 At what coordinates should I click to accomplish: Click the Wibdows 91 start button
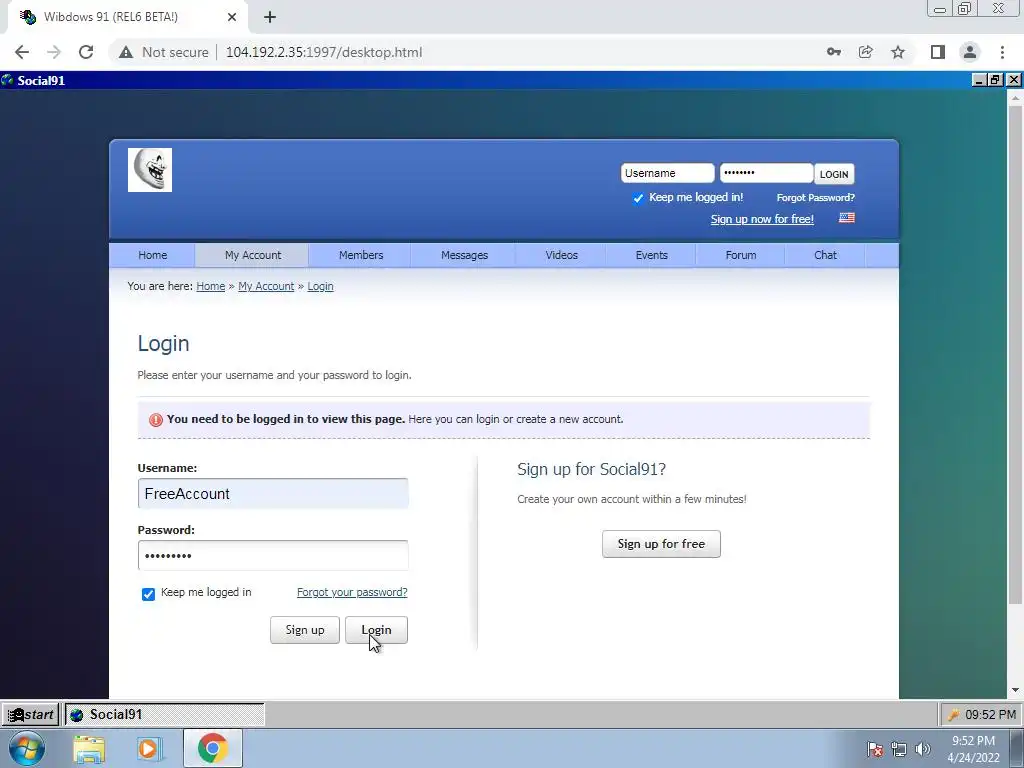tap(30, 714)
